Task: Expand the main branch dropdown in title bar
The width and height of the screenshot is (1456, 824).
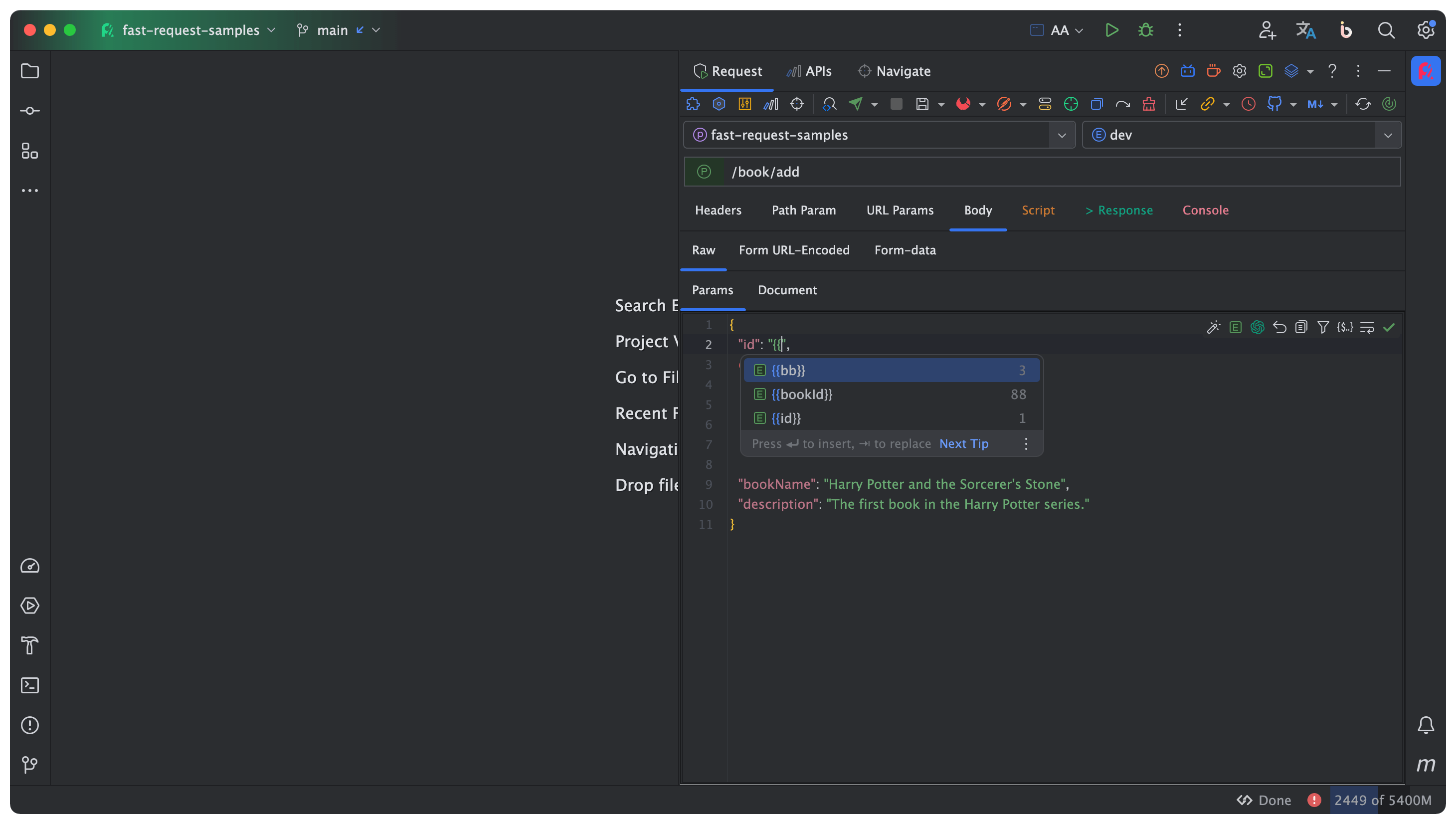Action: click(x=375, y=30)
